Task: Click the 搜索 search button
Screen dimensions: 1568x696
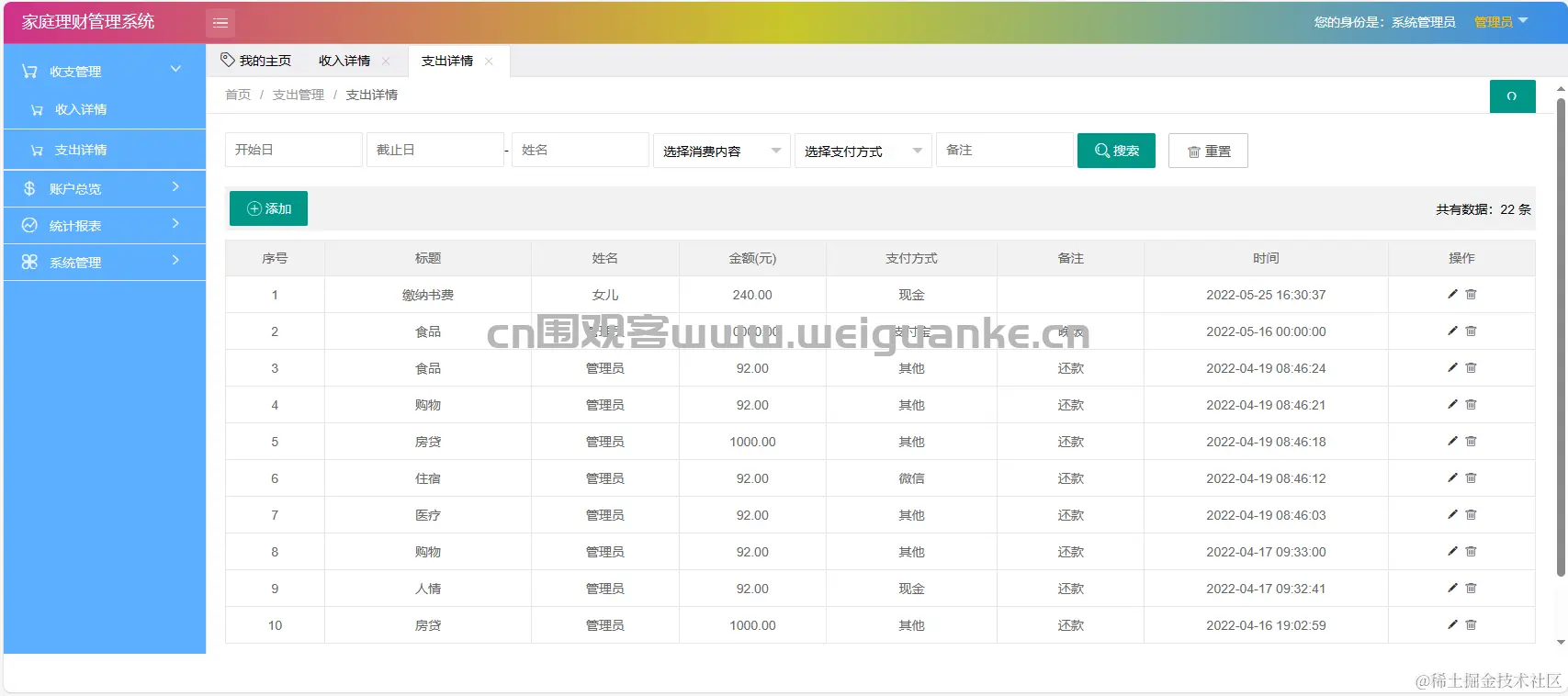Action: pyautogui.click(x=1116, y=151)
